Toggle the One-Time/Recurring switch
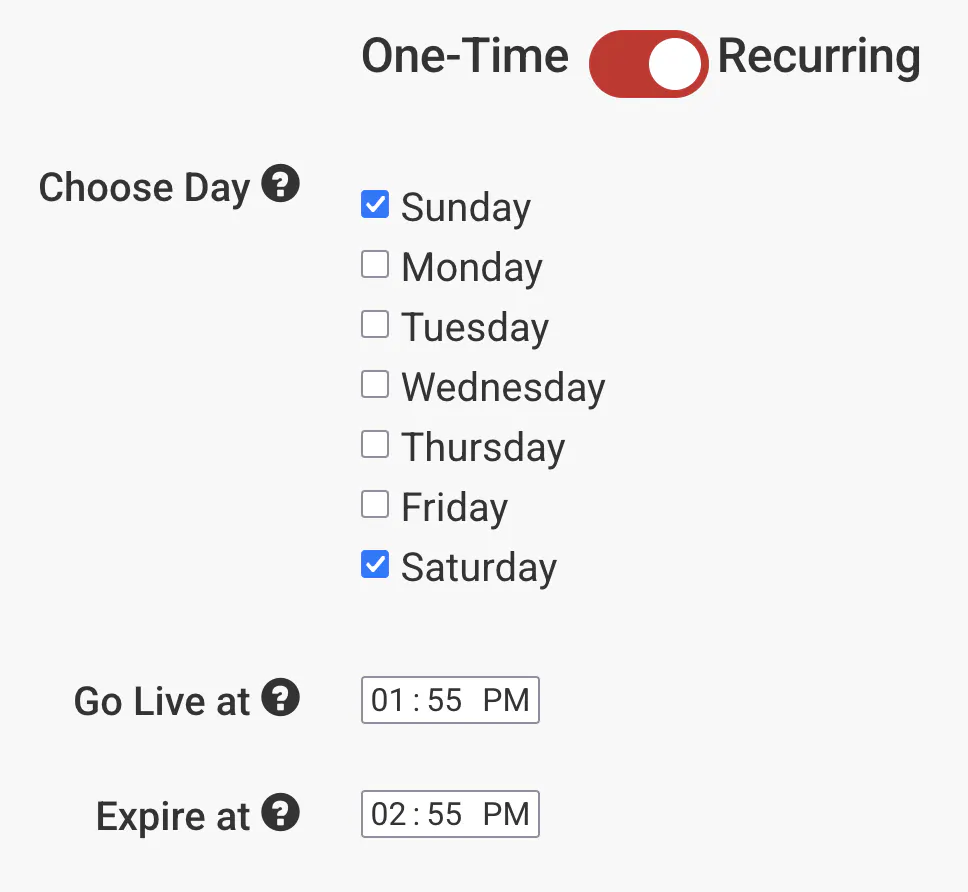Viewport: 968px width, 892px height. point(648,64)
